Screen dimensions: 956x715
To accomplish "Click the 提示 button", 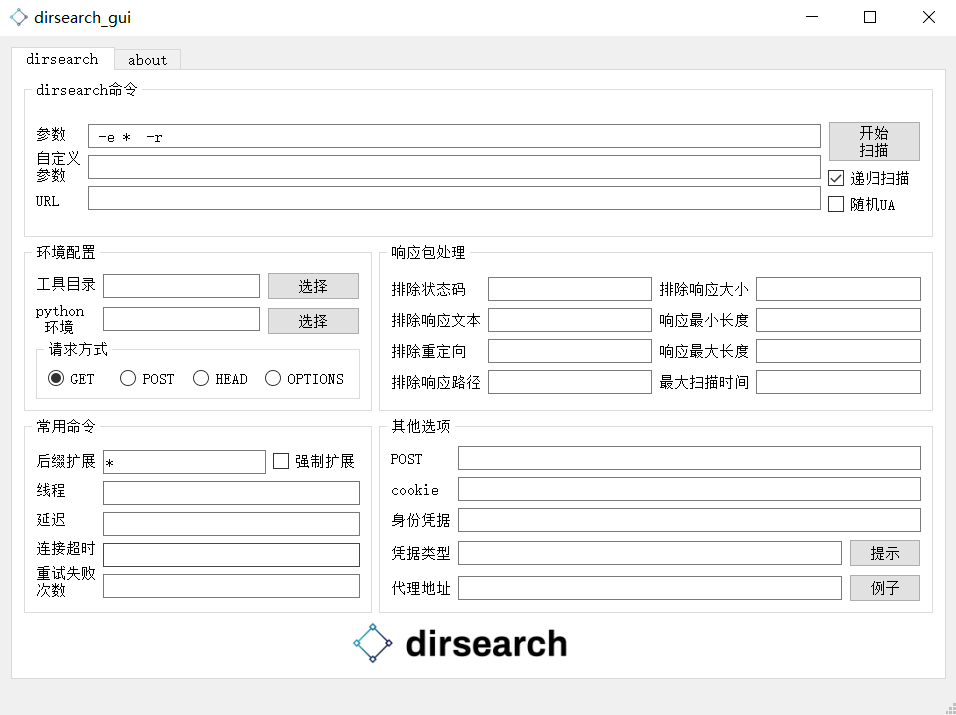I will point(885,553).
